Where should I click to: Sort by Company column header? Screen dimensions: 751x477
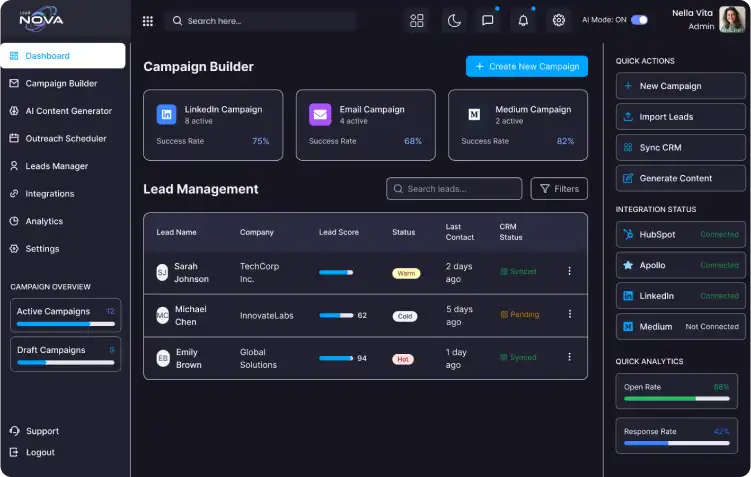[257, 232]
